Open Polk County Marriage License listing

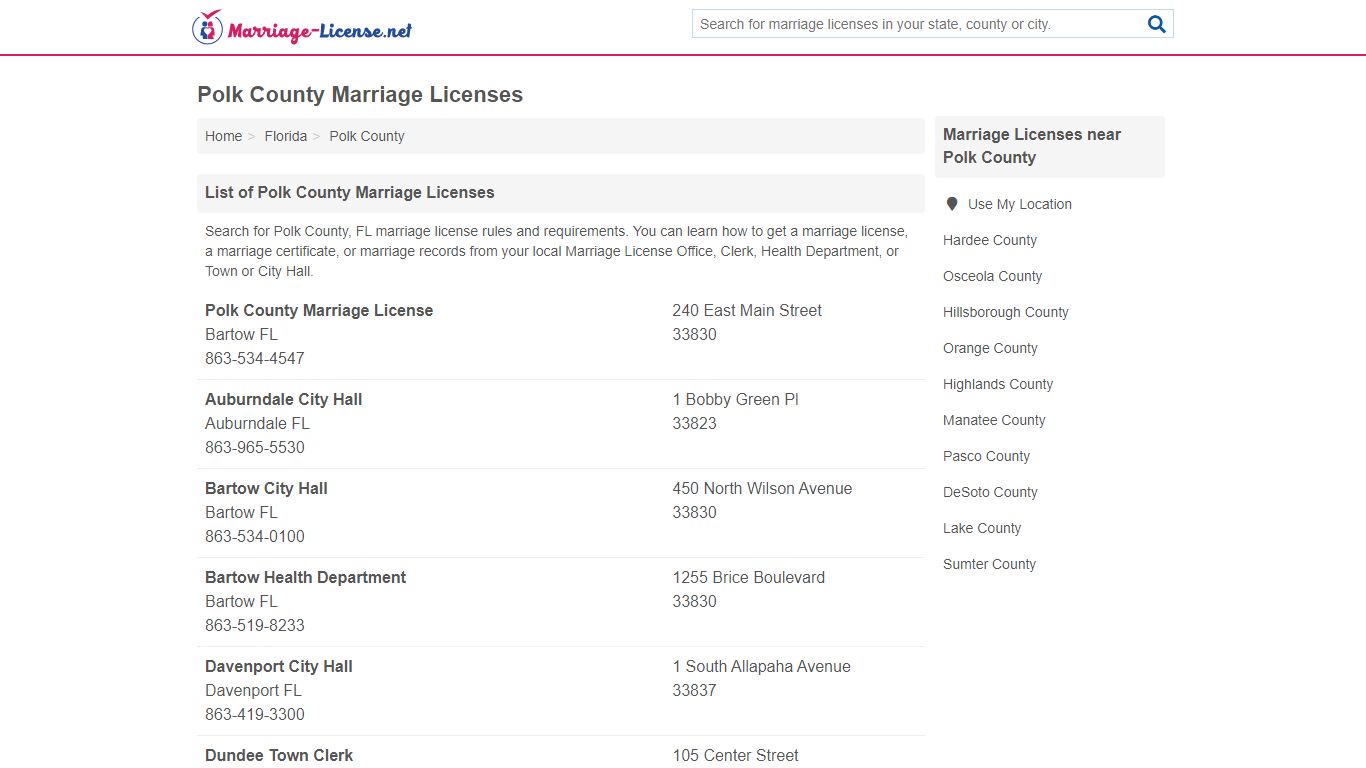coord(319,310)
